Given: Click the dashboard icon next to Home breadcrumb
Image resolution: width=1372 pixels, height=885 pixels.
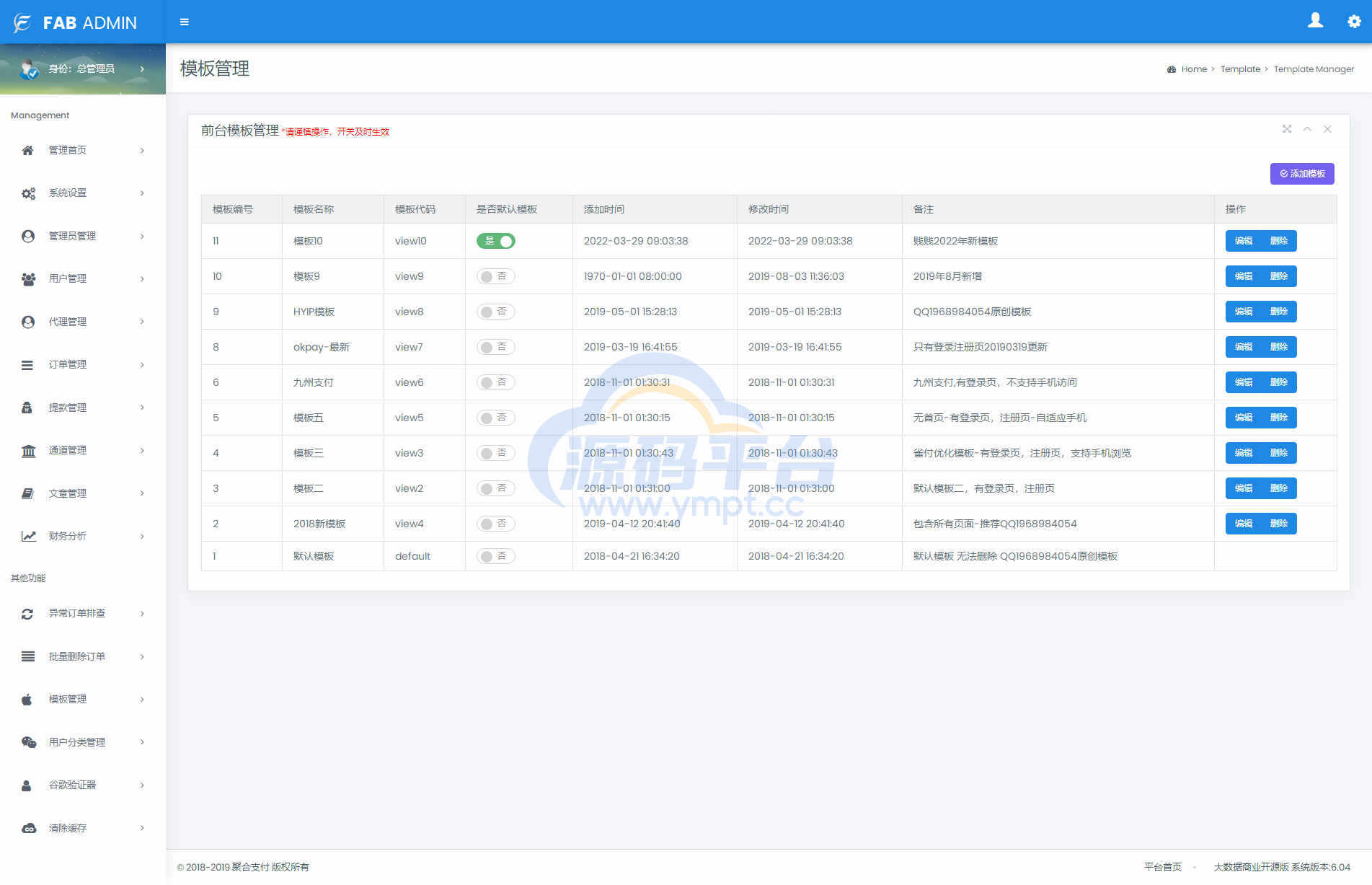Looking at the screenshot, I should pos(1172,69).
